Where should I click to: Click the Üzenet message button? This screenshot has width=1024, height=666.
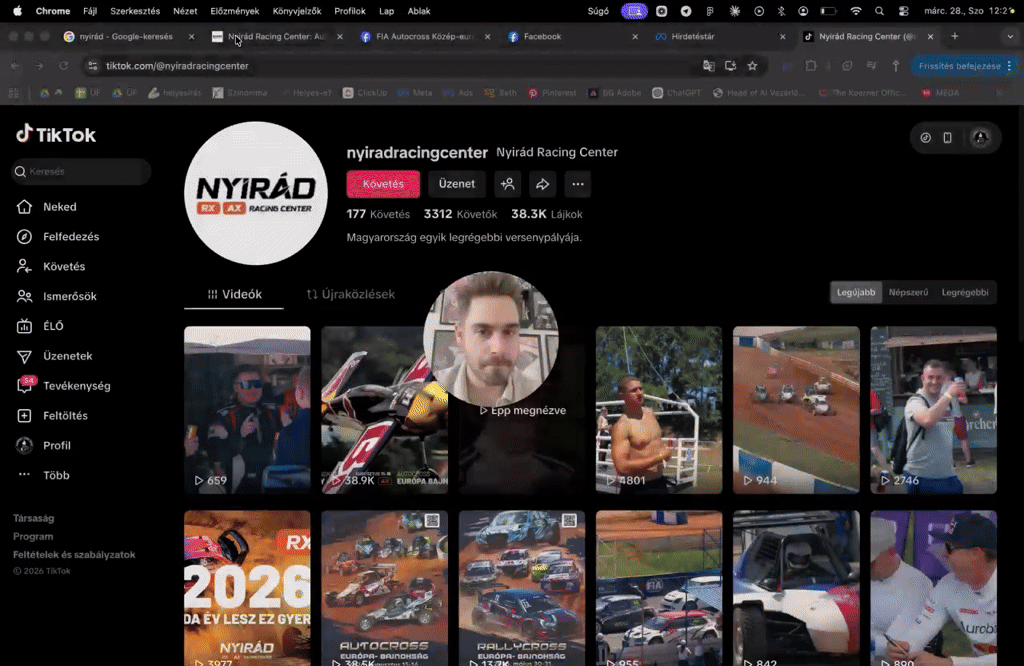(x=456, y=184)
